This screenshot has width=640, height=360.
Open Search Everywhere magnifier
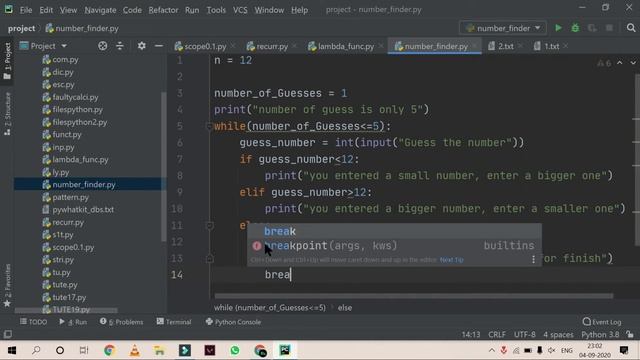631,28
